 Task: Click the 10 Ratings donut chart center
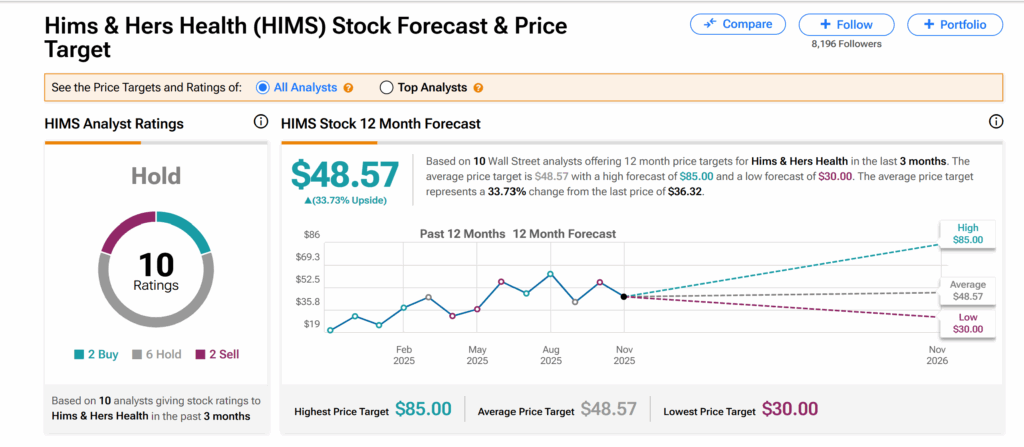click(153, 271)
